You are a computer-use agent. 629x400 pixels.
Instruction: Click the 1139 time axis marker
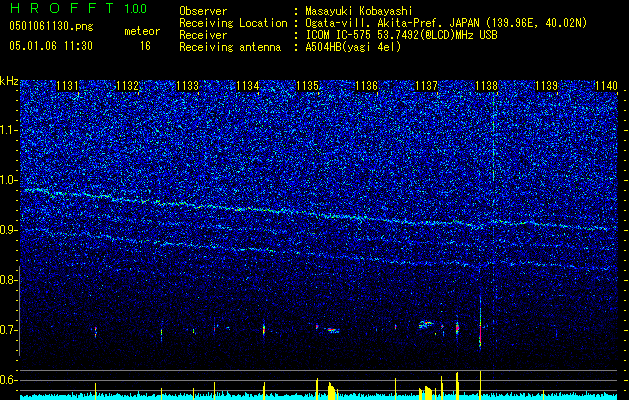tap(546, 86)
